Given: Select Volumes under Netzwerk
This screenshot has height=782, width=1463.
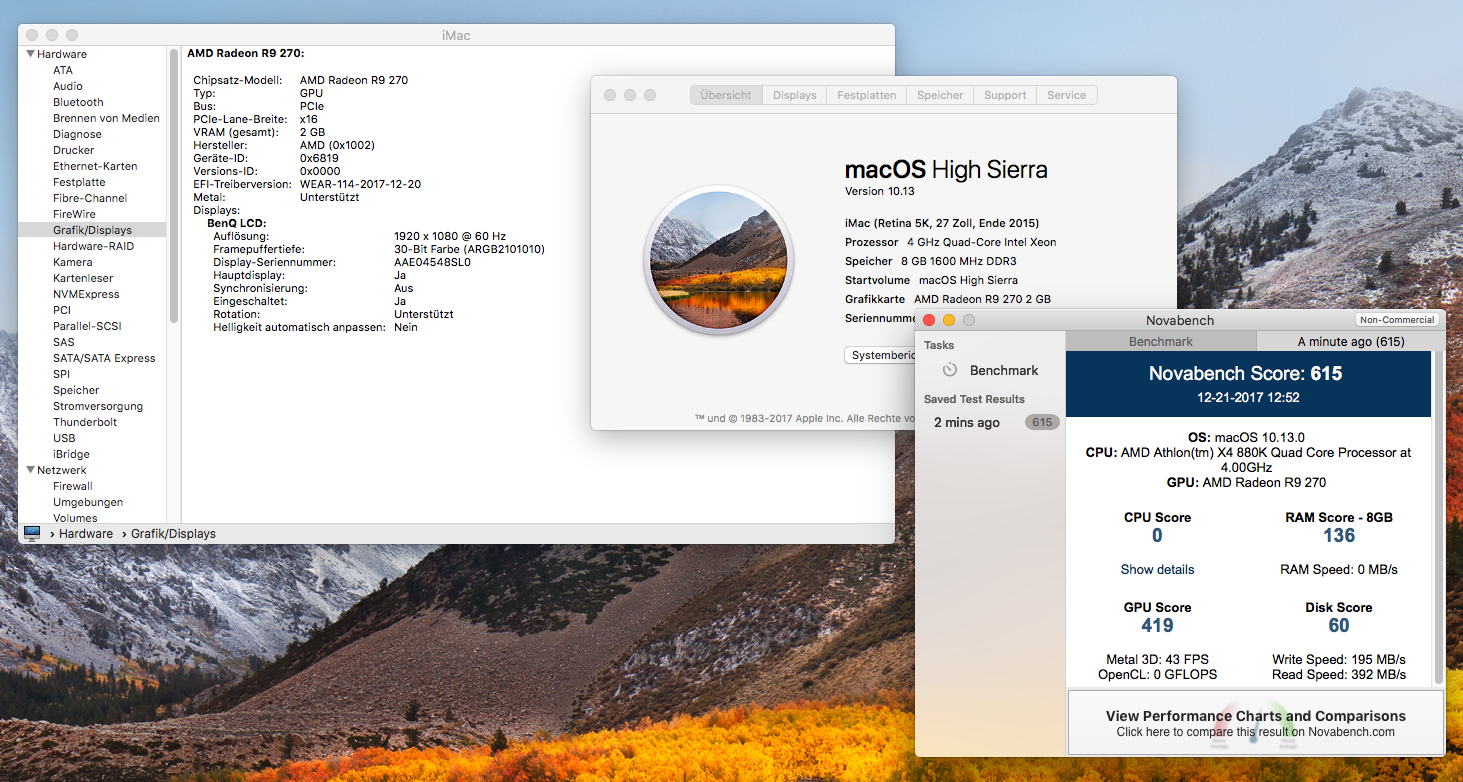Looking at the screenshot, I should pos(75,518).
